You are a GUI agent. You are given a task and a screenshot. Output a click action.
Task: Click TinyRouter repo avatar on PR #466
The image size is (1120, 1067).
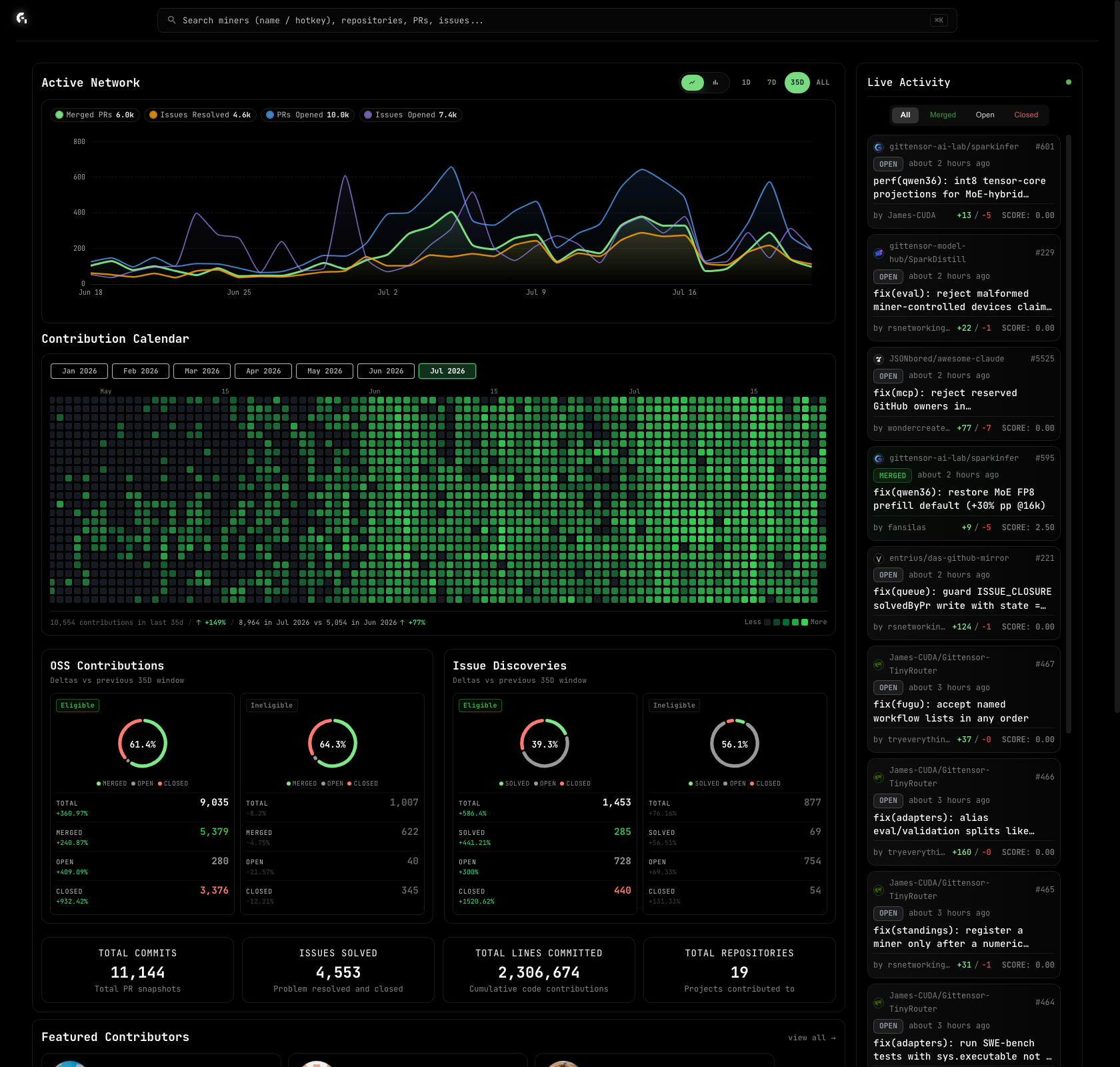pyautogui.click(x=879, y=777)
